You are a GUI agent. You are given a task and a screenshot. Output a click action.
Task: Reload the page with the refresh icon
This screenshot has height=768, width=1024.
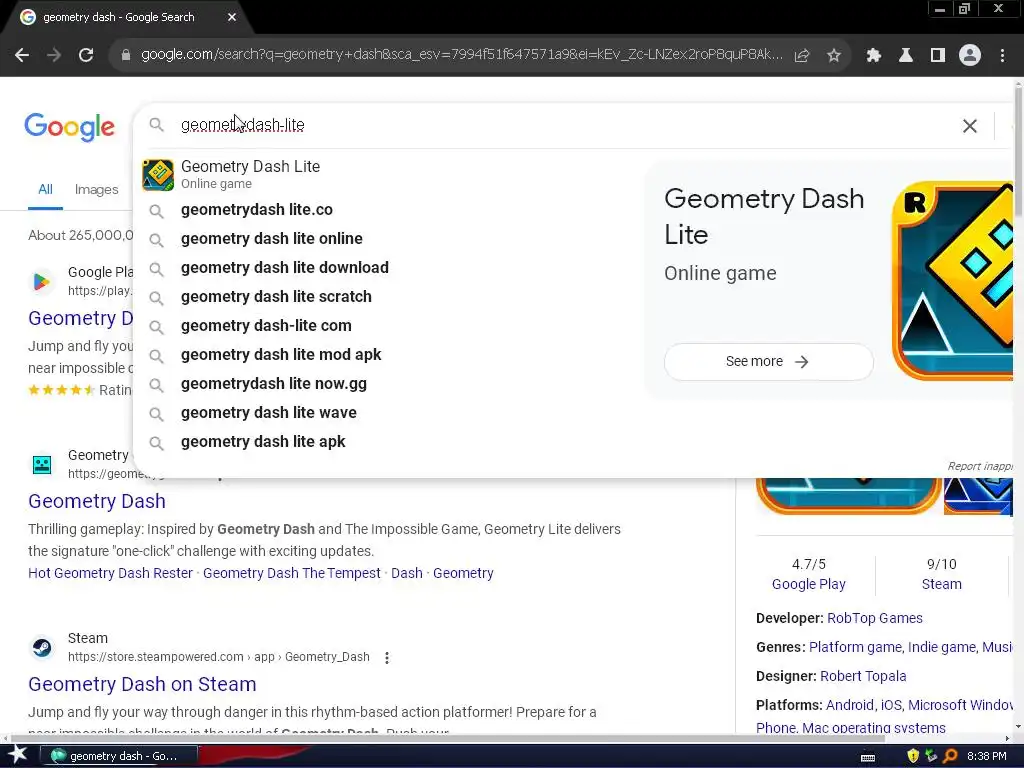[x=86, y=56]
